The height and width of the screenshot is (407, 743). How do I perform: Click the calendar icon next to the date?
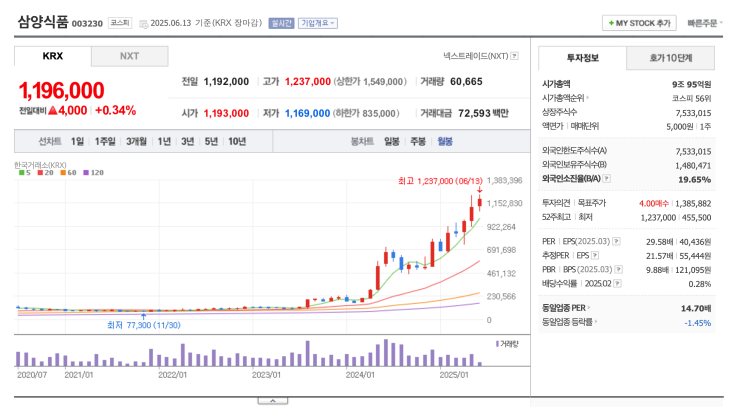143,24
